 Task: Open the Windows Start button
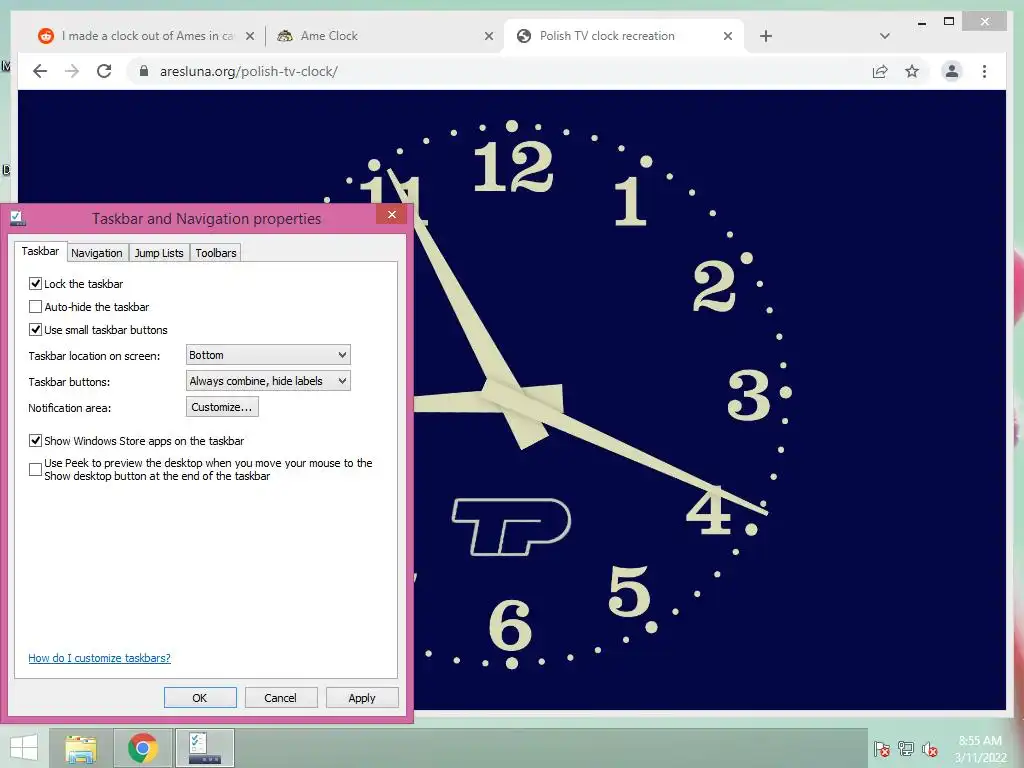[x=24, y=748]
